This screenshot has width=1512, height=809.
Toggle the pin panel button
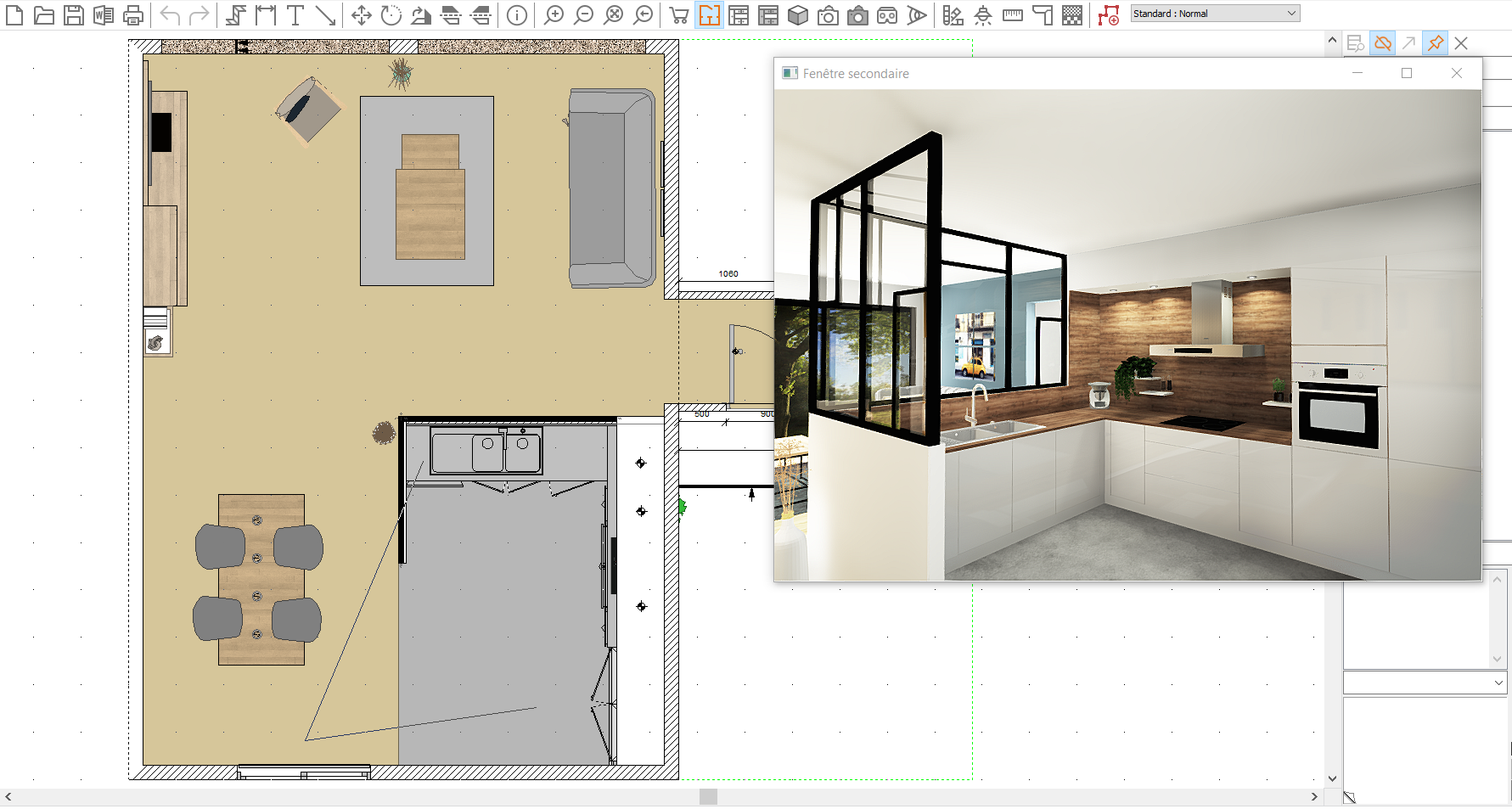1435,42
